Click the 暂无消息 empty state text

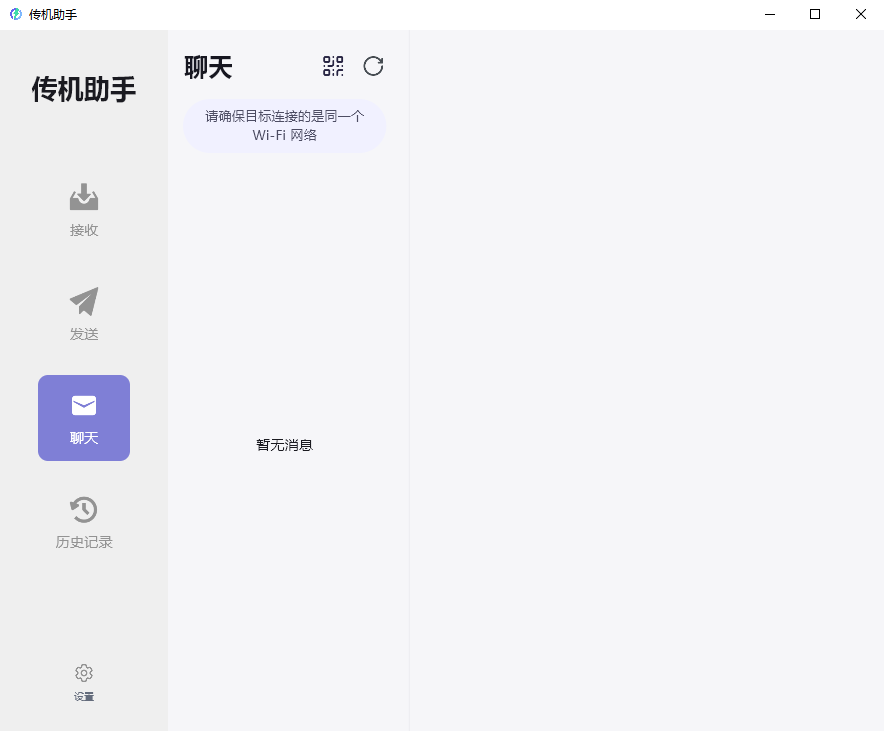pos(284,445)
